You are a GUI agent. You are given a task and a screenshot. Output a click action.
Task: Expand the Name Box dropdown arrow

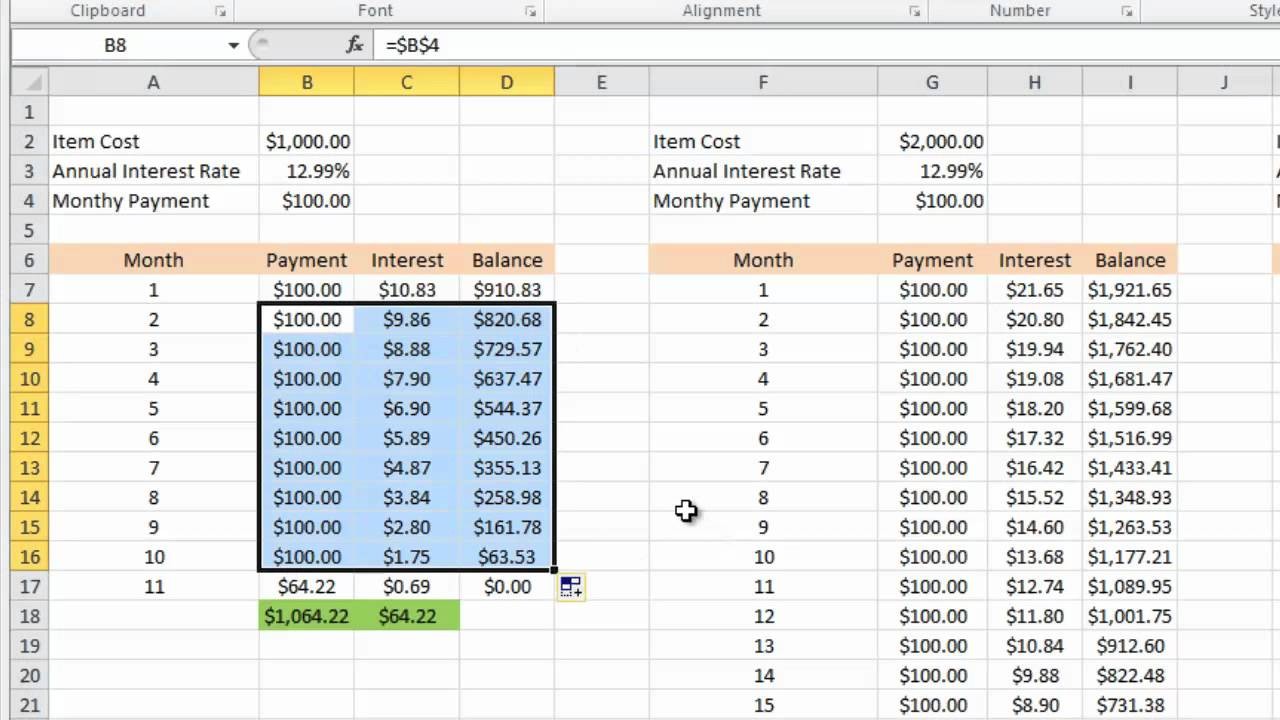[x=233, y=45]
